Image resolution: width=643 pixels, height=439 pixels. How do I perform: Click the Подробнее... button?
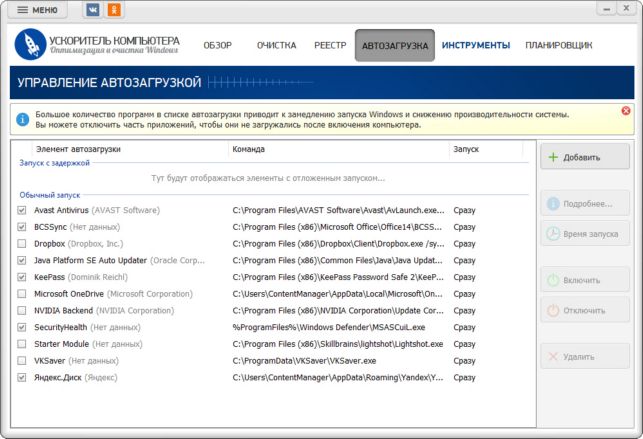pos(585,204)
